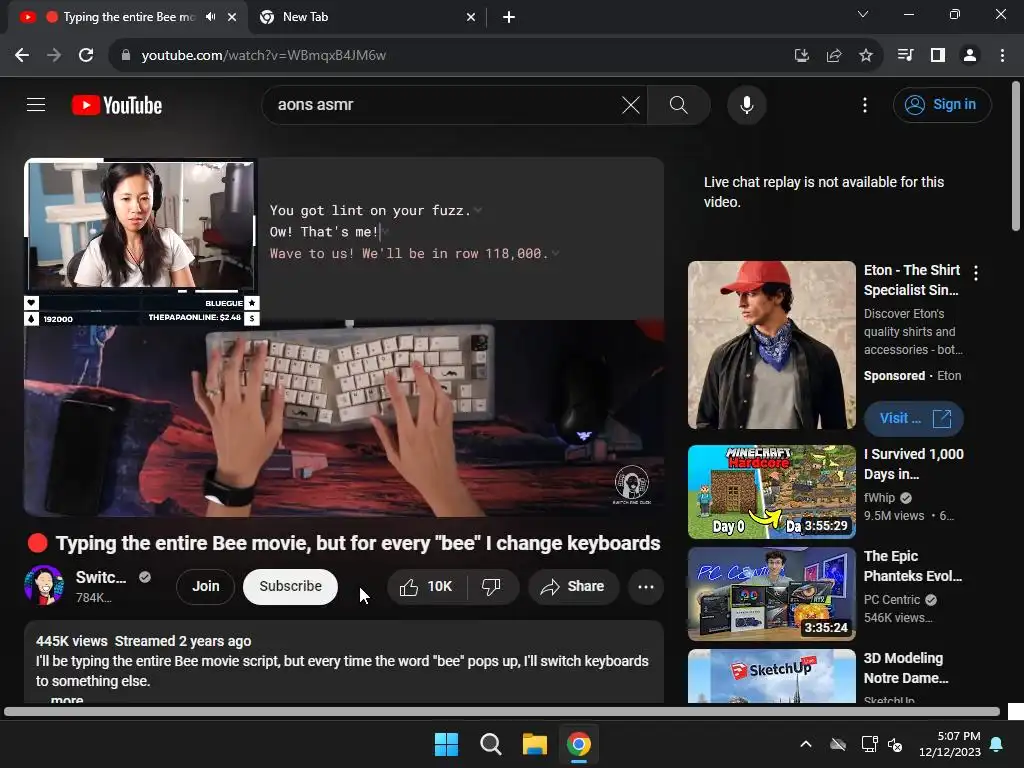Go to YouTube home via logo
The image size is (1024, 768).
click(117, 105)
